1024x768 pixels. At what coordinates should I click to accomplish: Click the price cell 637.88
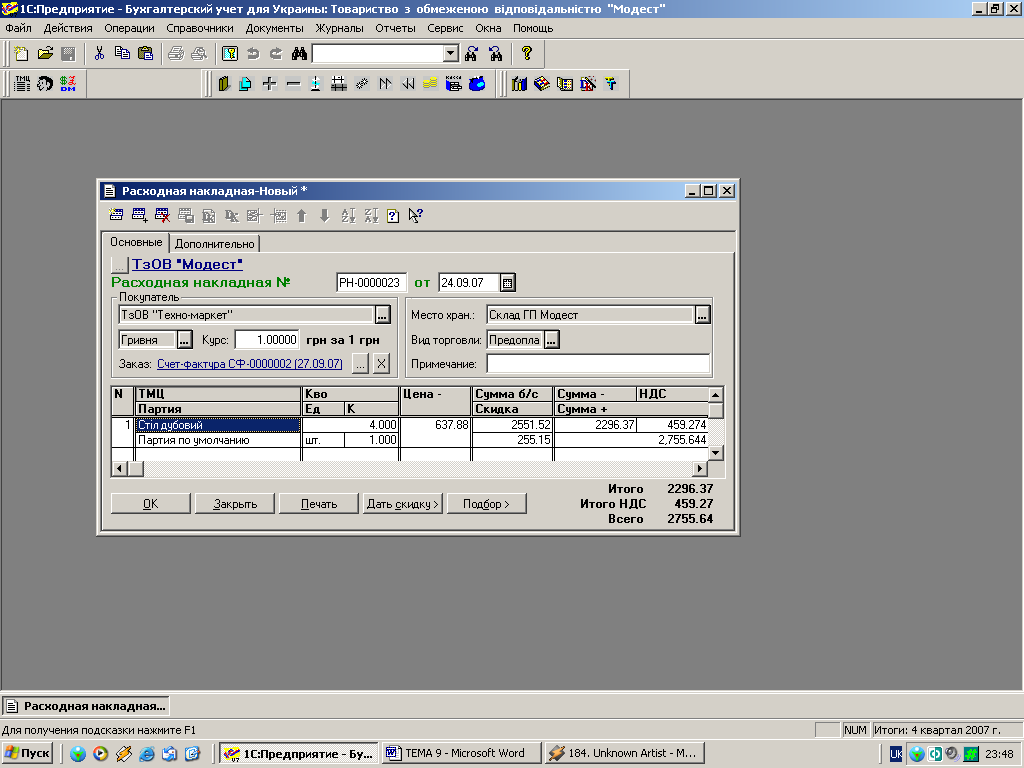(435, 425)
